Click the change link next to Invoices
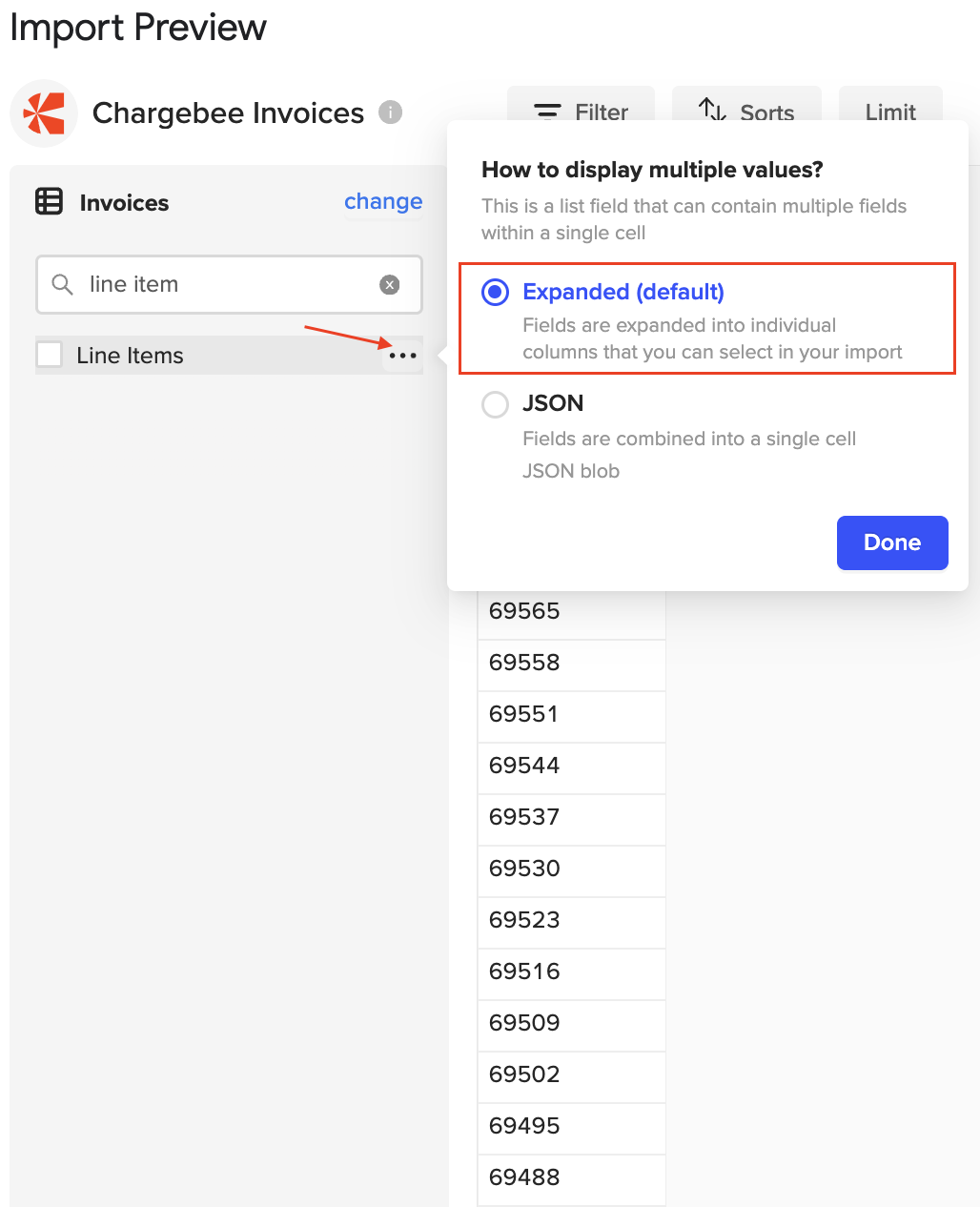The height and width of the screenshot is (1207, 980). 383,201
